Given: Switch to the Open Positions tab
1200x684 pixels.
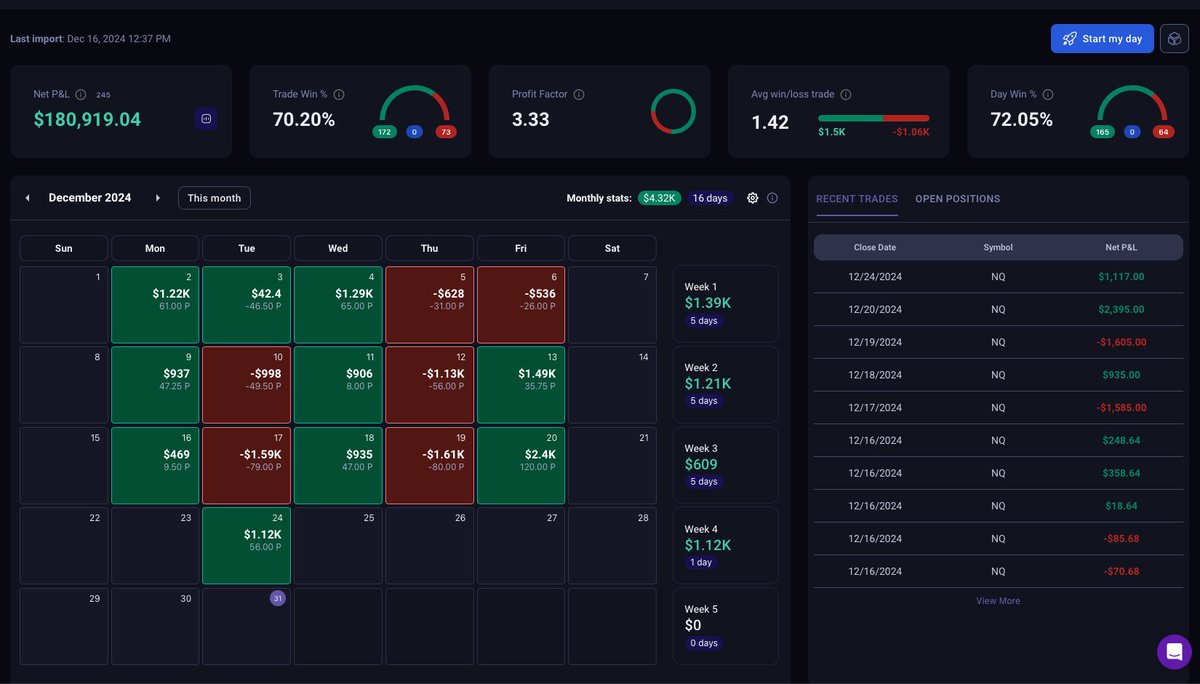Looking at the screenshot, I should 958,199.
